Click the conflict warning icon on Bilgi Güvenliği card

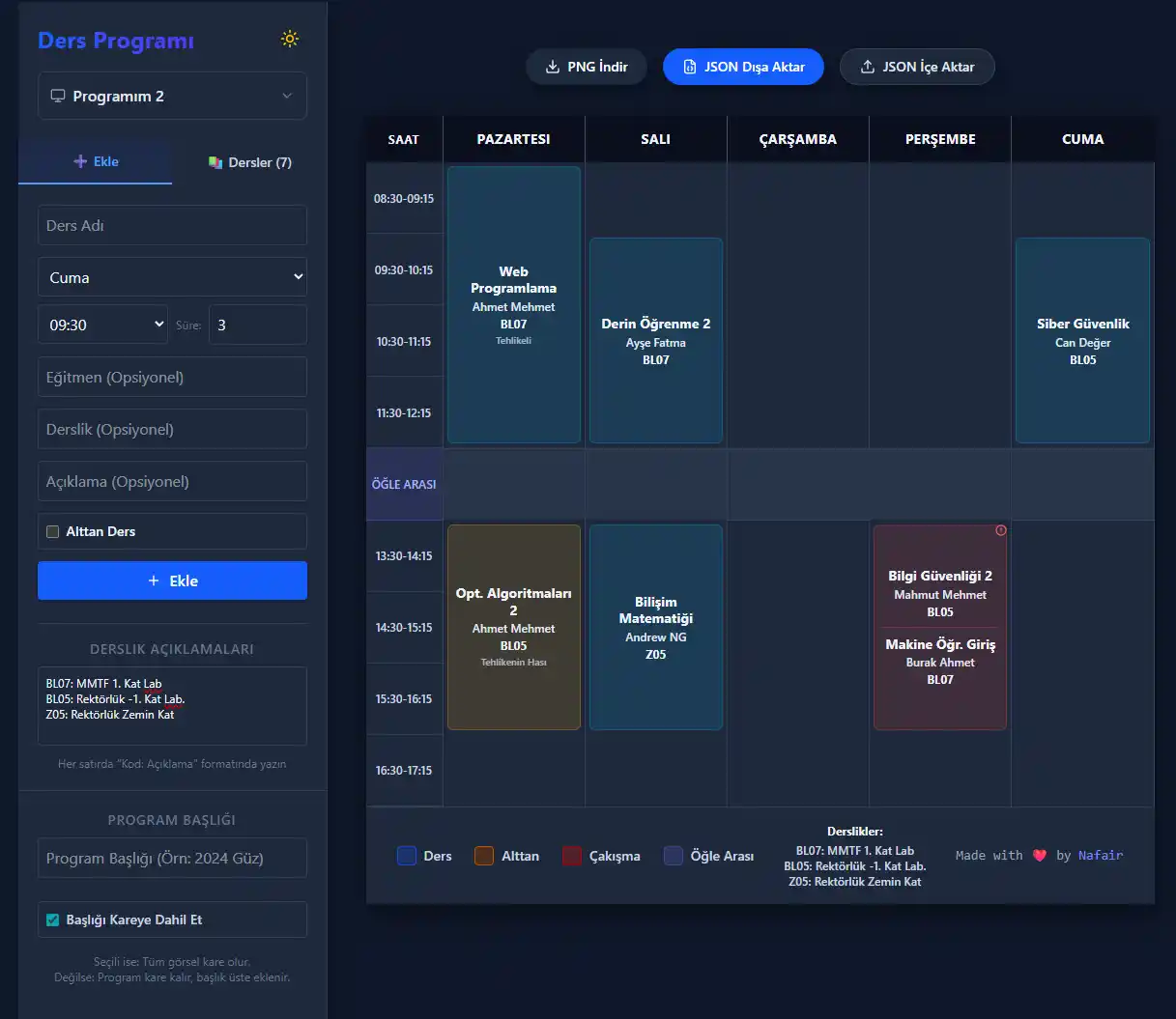(1001, 529)
